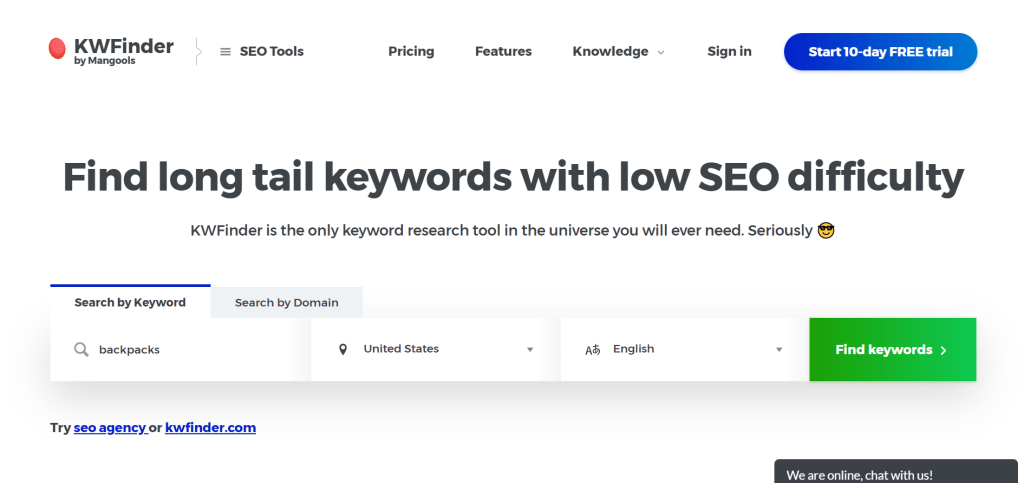Switch to the Search by Domain tab
This screenshot has height=483, width=1024.
click(287, 302)
